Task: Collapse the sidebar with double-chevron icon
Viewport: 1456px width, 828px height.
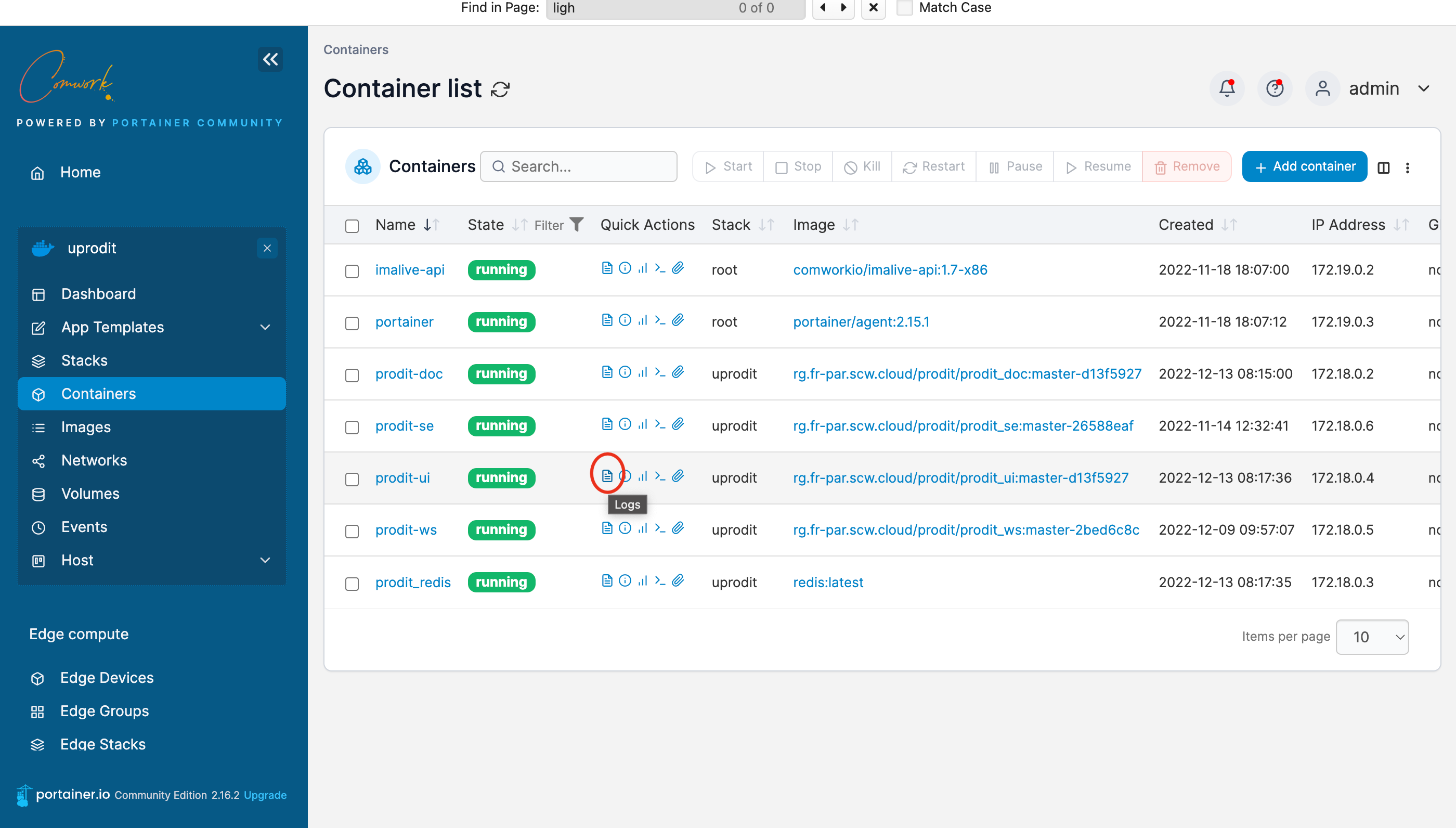Action: point(270,59)
